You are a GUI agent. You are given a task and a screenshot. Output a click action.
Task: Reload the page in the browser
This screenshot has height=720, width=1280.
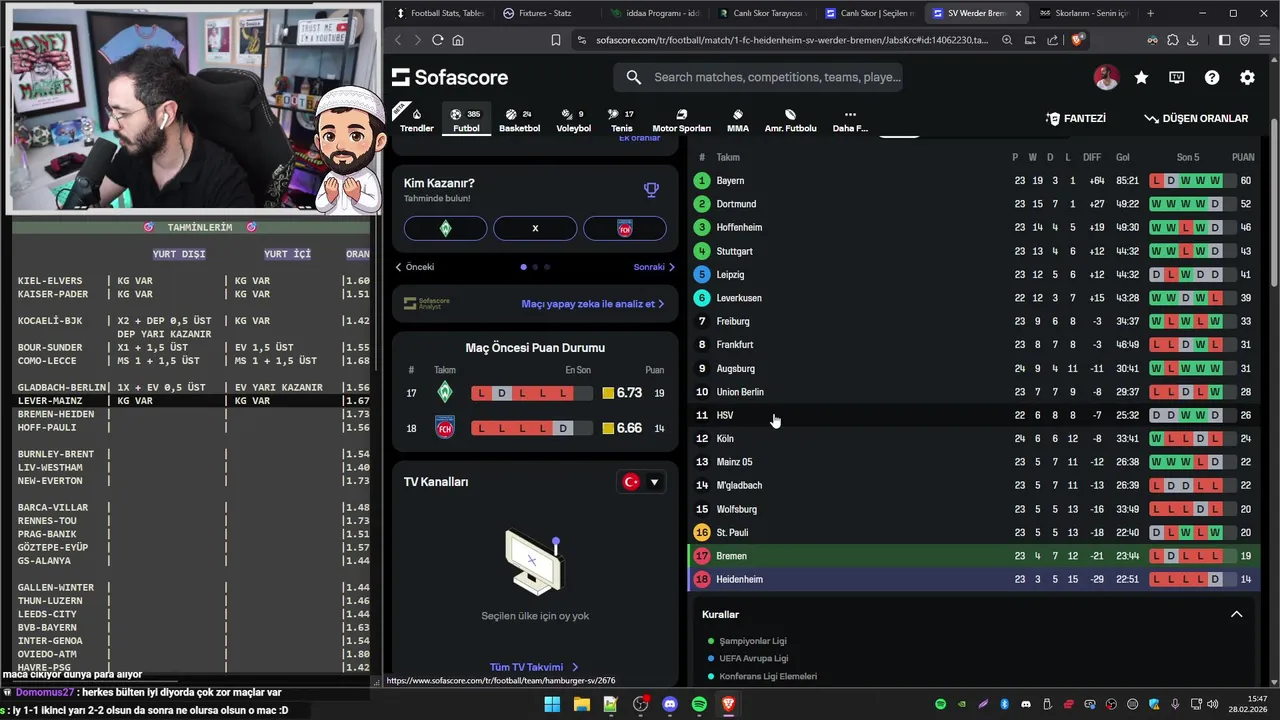coord(437,40)
